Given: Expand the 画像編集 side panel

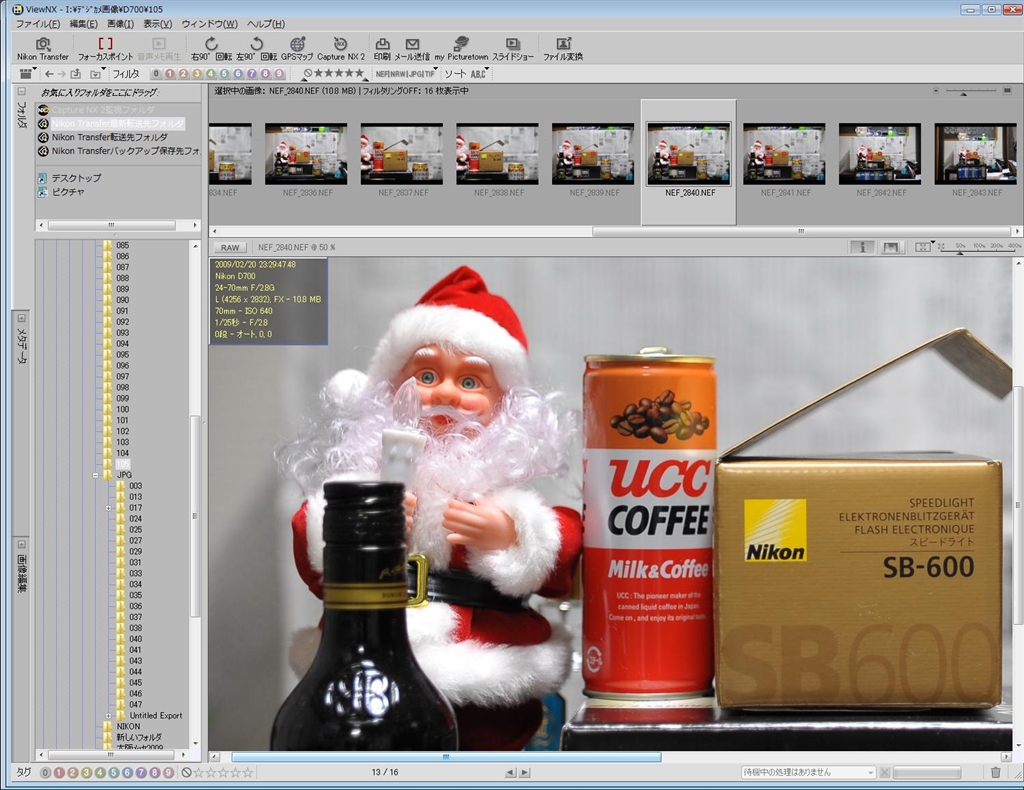Looking at the screenshot, I should click(21, 544).
